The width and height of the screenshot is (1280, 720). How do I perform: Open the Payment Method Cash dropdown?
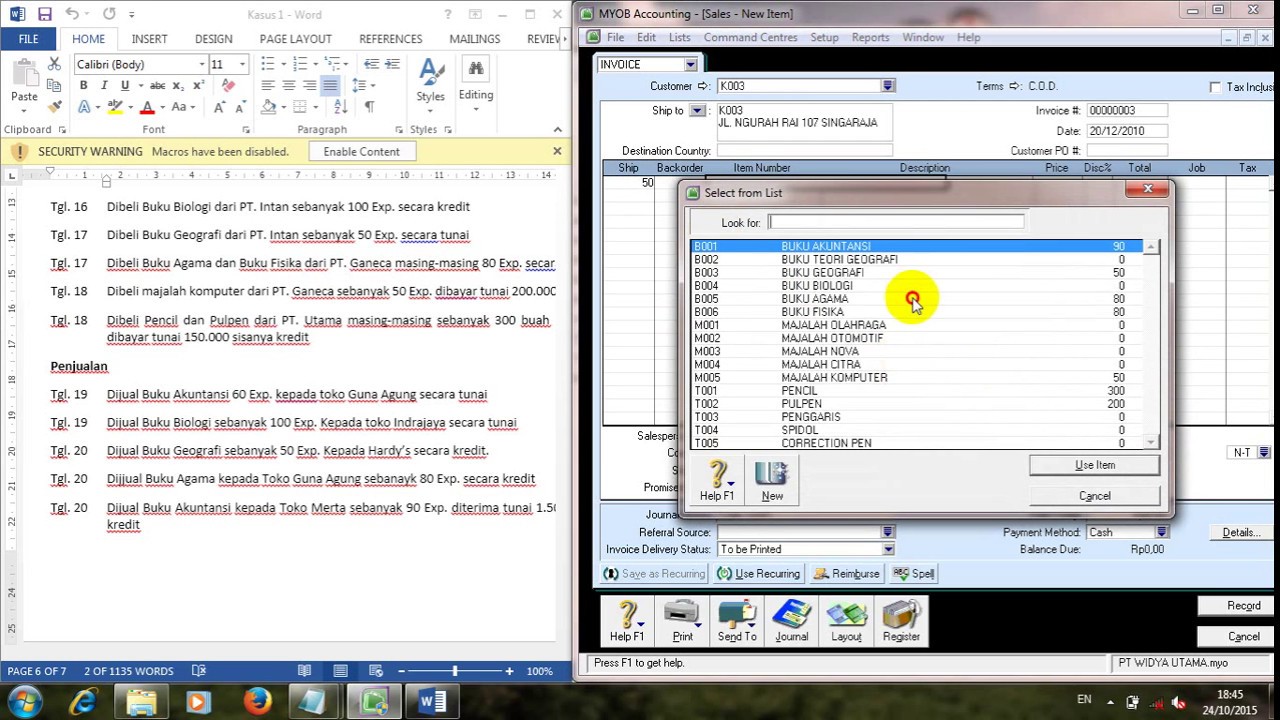(x=1161, y=532)
